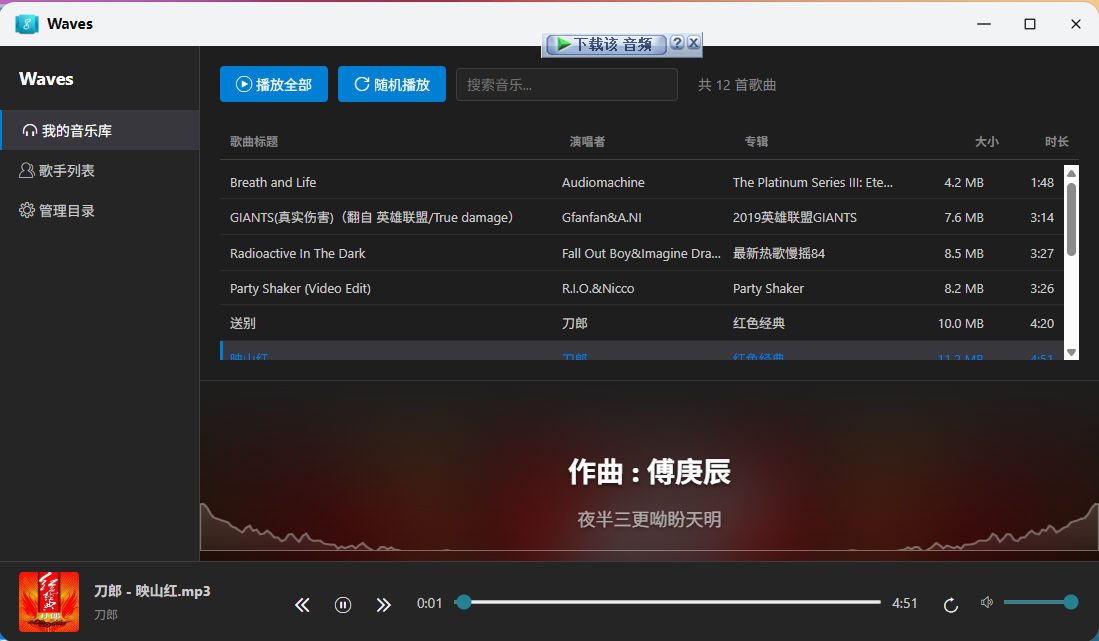The width and height of the screenshot is (1099, 641).
Task: Click the 歌曲标题 column header
Action: (254, 142)
